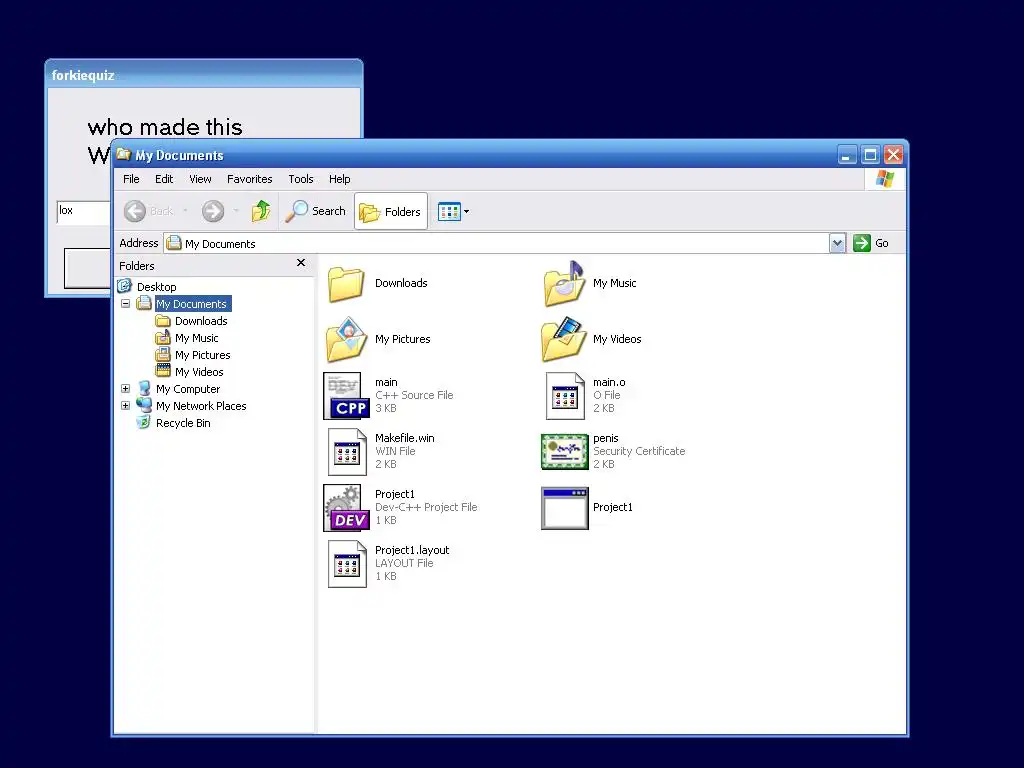Expand the Address bar dropdown
The image size is (1024, 768).
click(837, 244)
